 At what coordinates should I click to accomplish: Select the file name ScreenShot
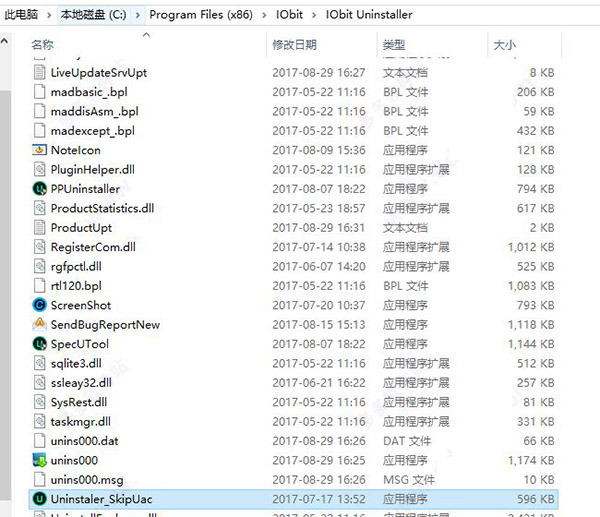click(81, 305)
